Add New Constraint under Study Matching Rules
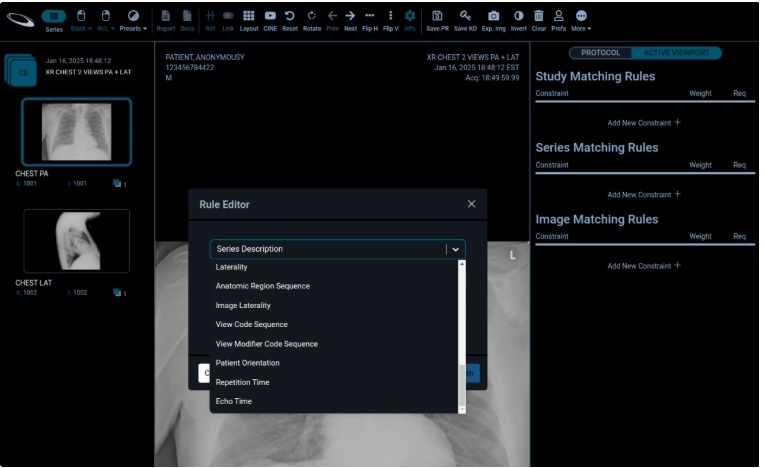Image resolution: width=764 pixels, height=468 pixels. 644,123
